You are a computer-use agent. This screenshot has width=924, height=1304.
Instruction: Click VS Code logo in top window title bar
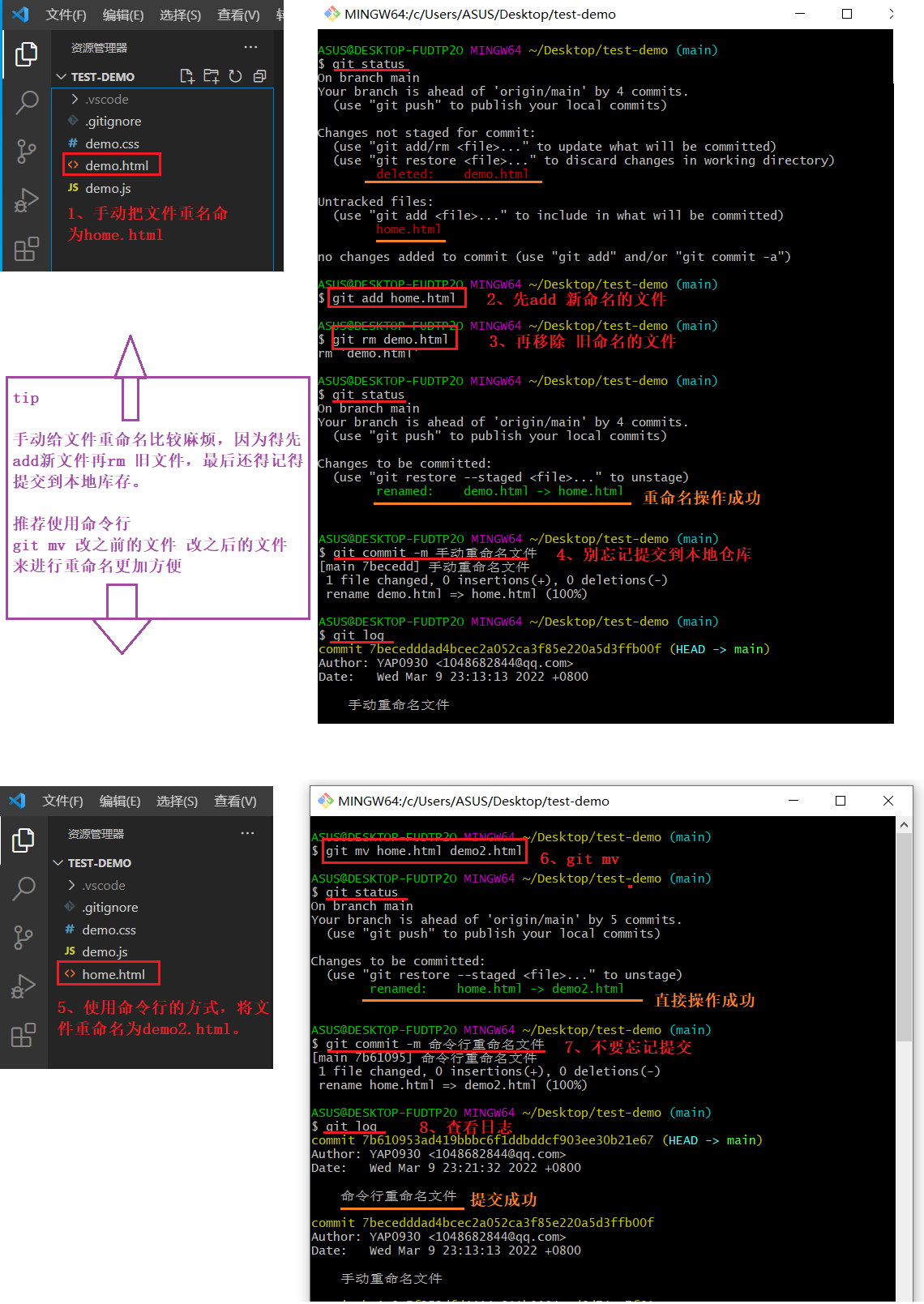[20, 15]
